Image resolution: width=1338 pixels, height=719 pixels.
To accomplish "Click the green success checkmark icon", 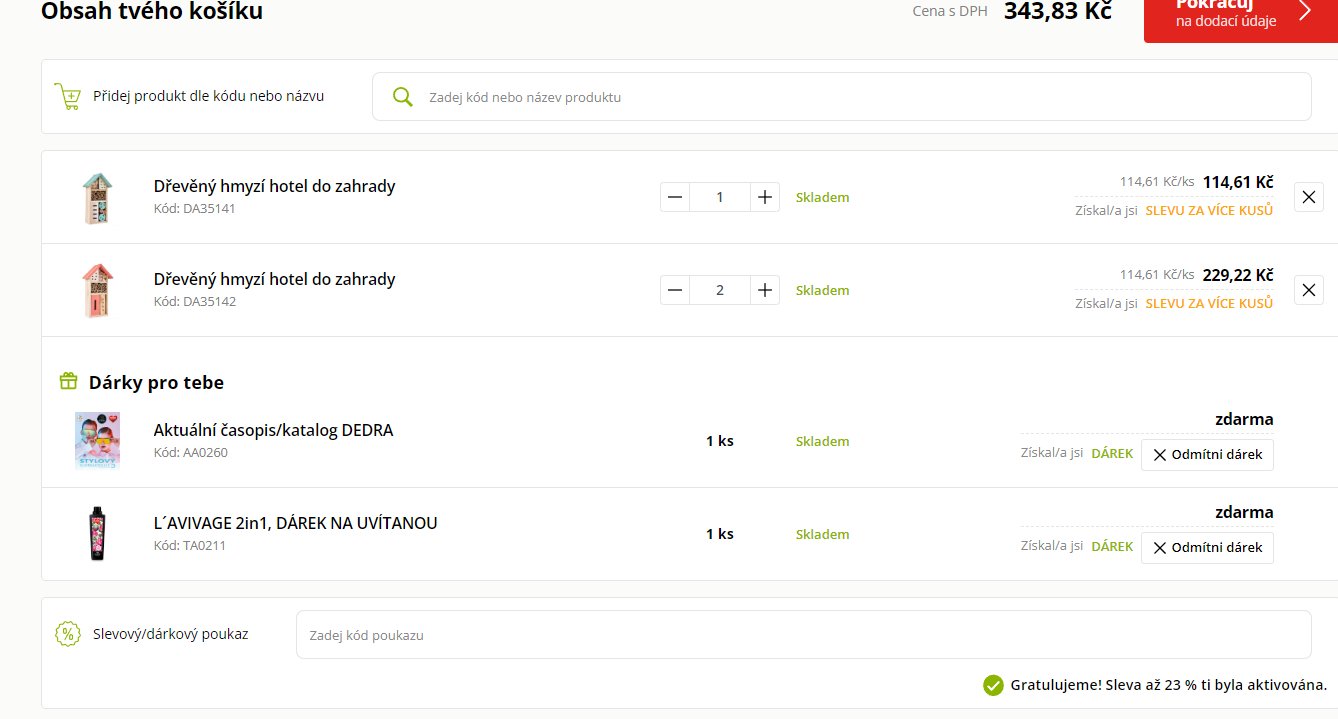I will pos(993,685).
